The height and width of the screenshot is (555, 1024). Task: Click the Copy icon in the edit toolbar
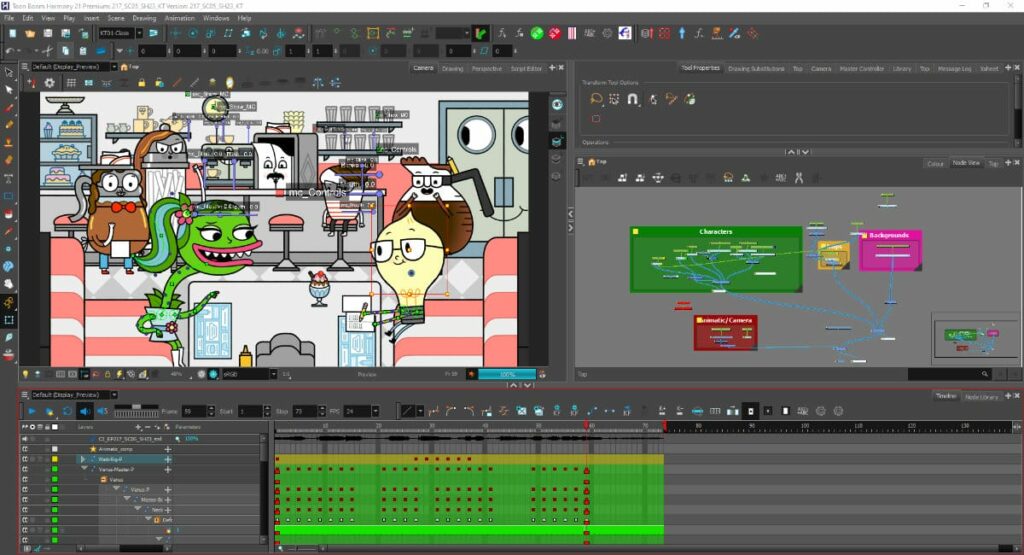coord(65,50)
